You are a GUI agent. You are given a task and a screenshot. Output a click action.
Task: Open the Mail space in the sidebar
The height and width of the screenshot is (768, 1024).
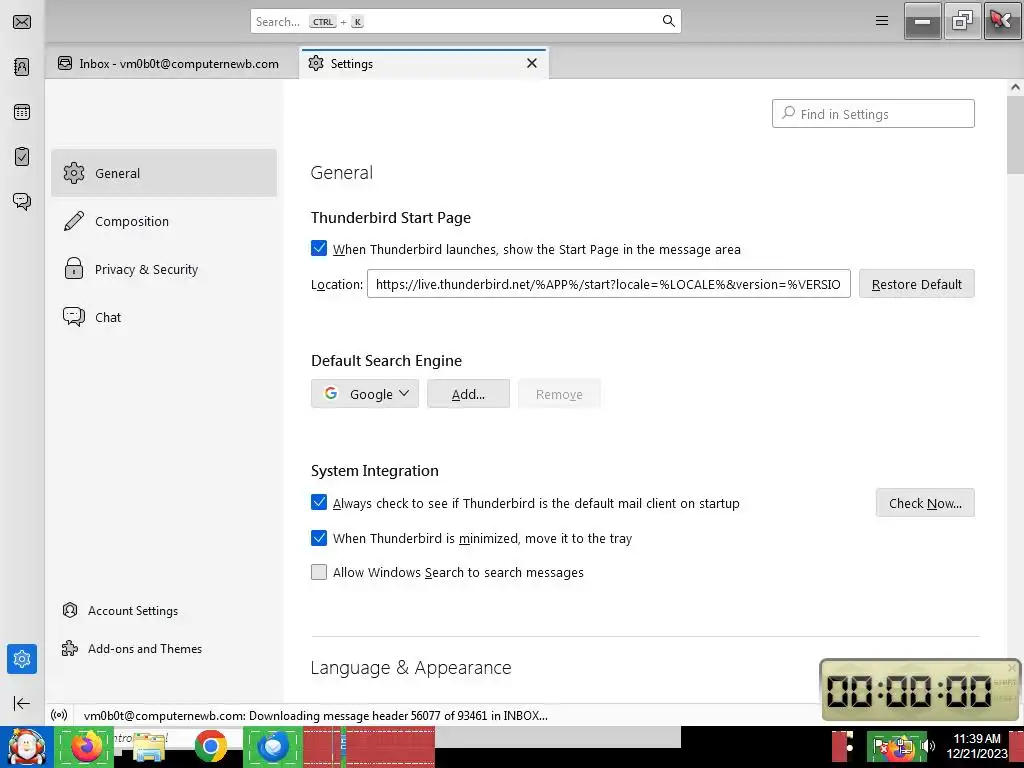pos(22,22)
